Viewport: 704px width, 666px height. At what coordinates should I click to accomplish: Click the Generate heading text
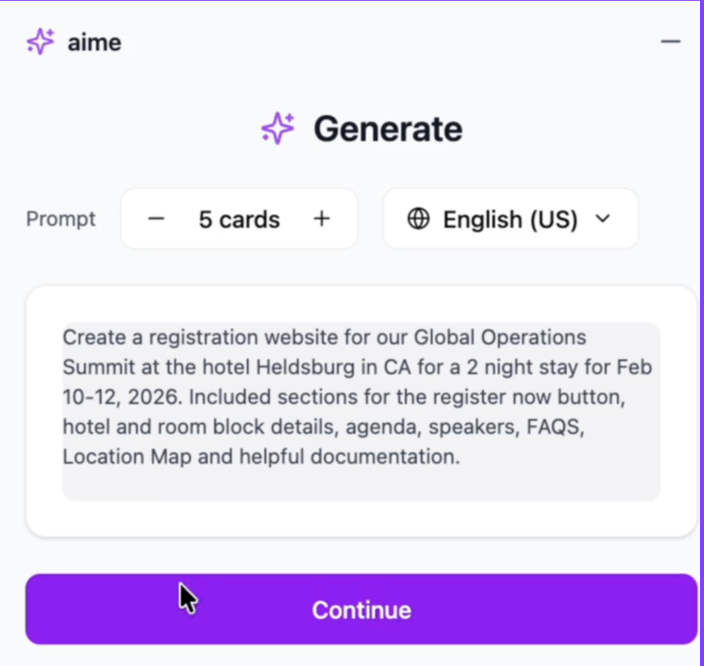388,129
